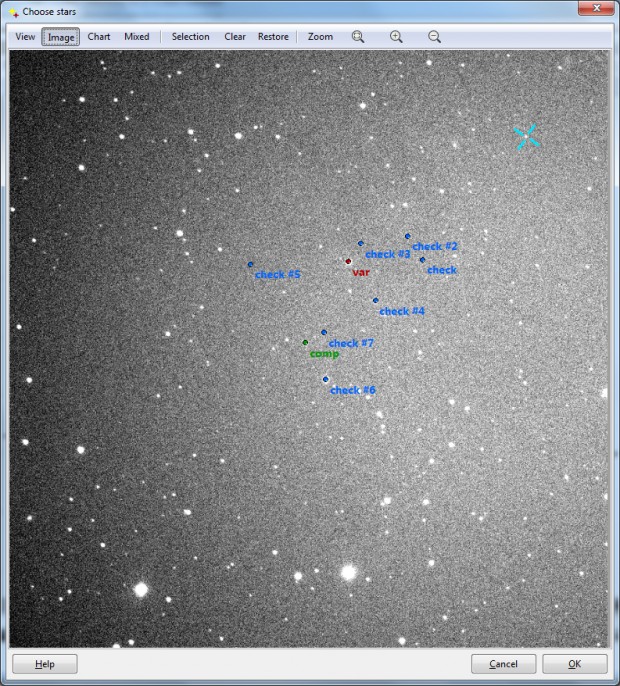Click the Zoom toolbar label
The height and width of the screenshot is (686, 620).
pyautogui.click(x=320, y=37)
